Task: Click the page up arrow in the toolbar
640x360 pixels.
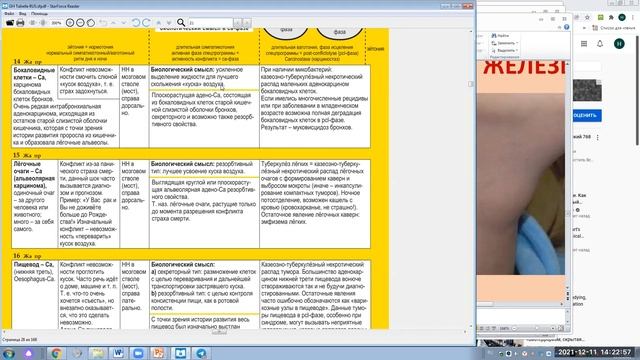Action: [159, 23]
